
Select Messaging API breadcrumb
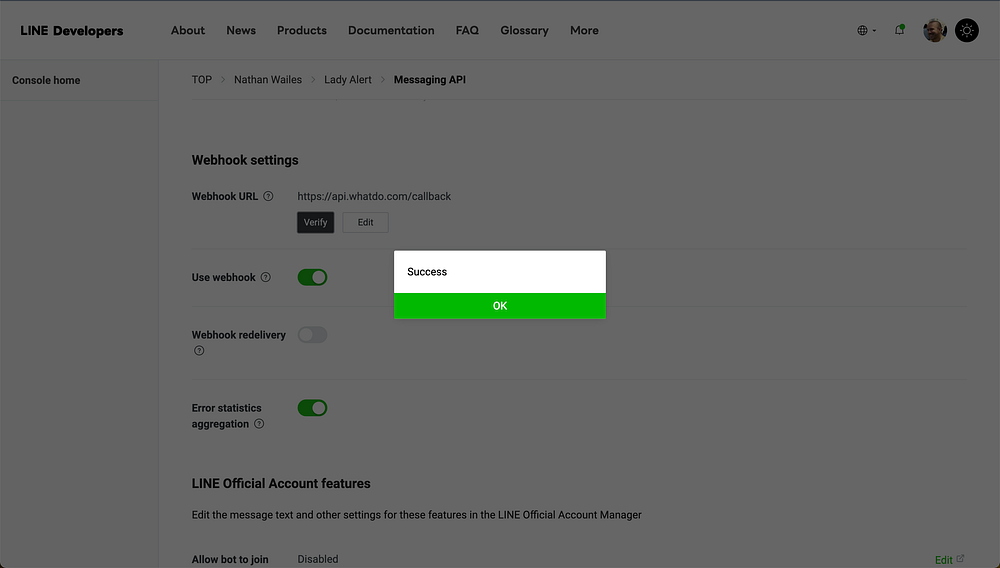(430, 80)
